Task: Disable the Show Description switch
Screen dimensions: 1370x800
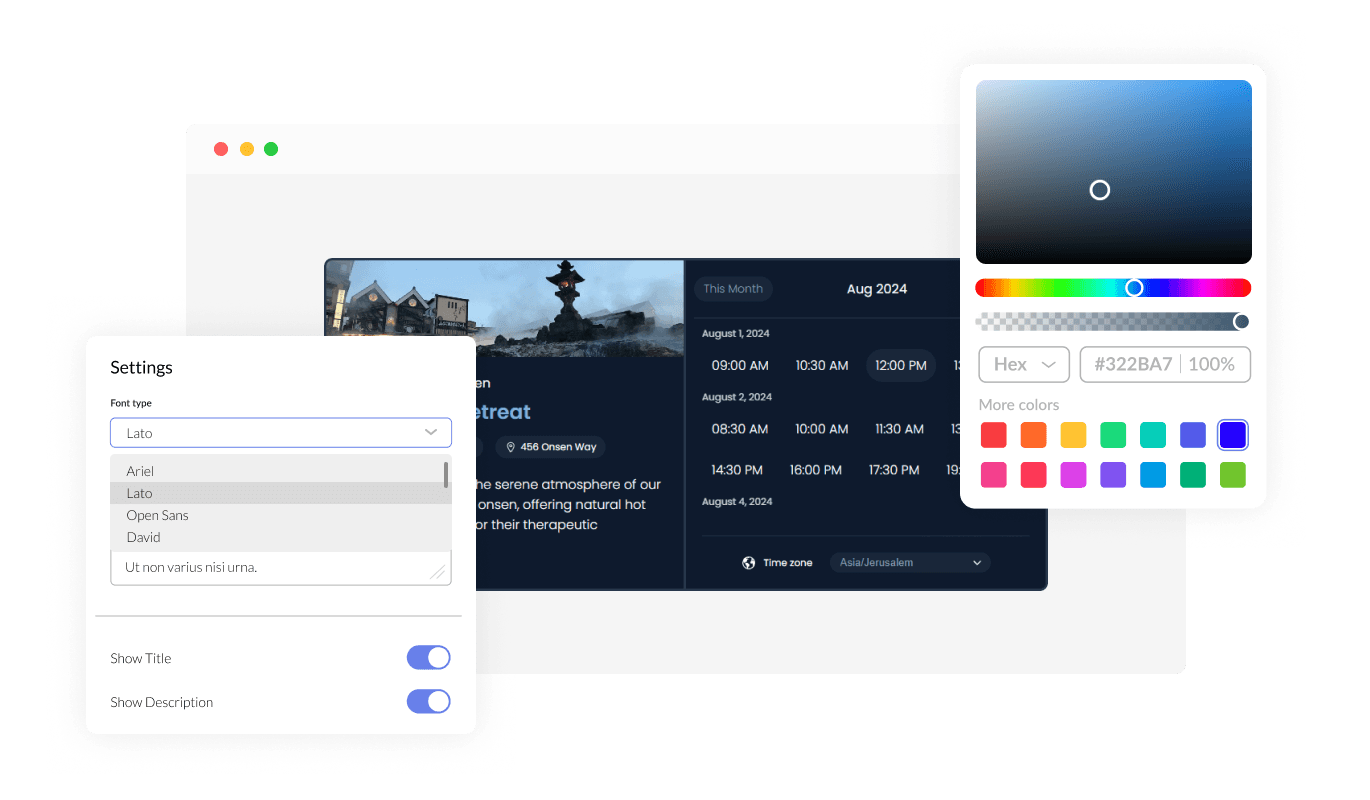Action: (428, 702)
